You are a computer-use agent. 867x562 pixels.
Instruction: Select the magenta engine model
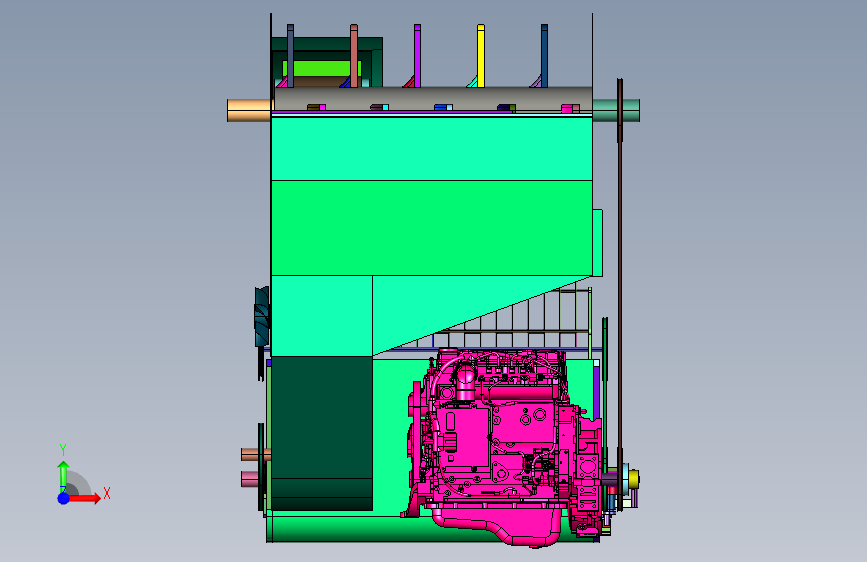click(503, 448)
